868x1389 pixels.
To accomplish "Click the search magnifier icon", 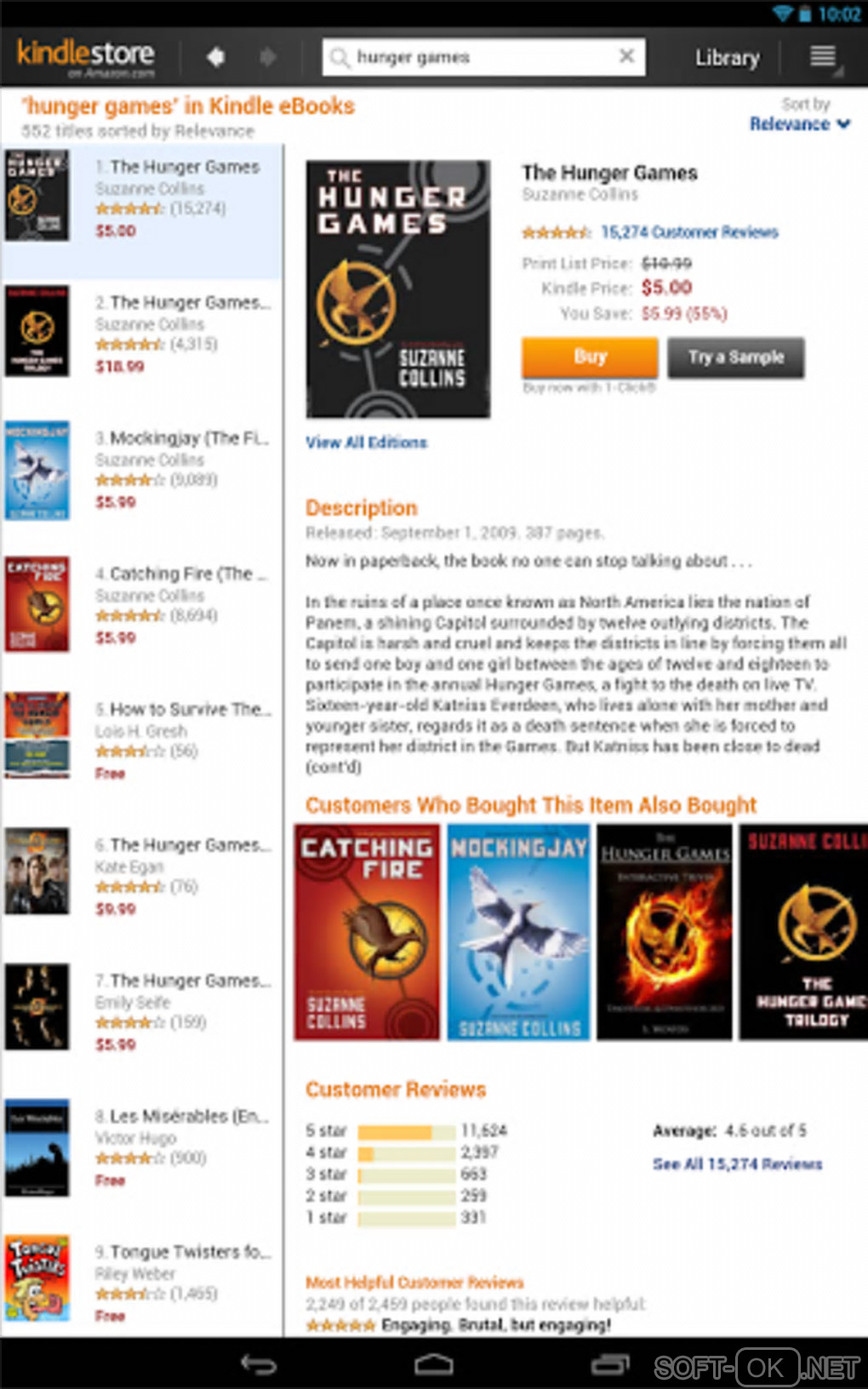I will pos(340,57).
